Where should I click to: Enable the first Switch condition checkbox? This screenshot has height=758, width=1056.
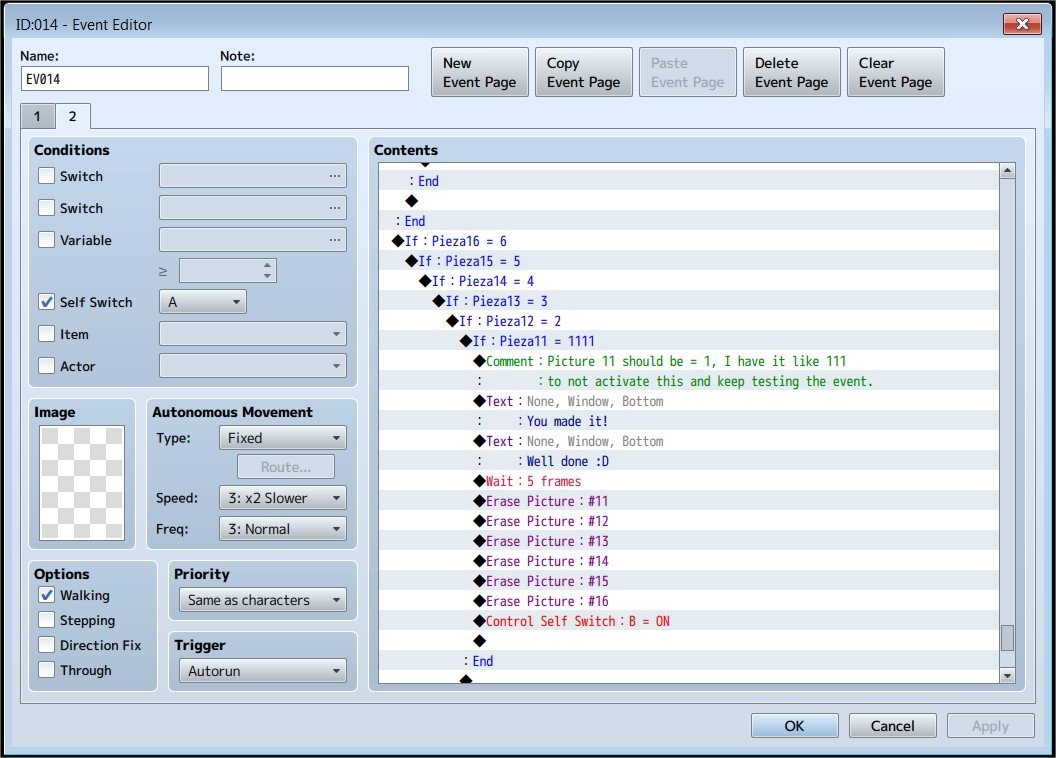[46, 176]
